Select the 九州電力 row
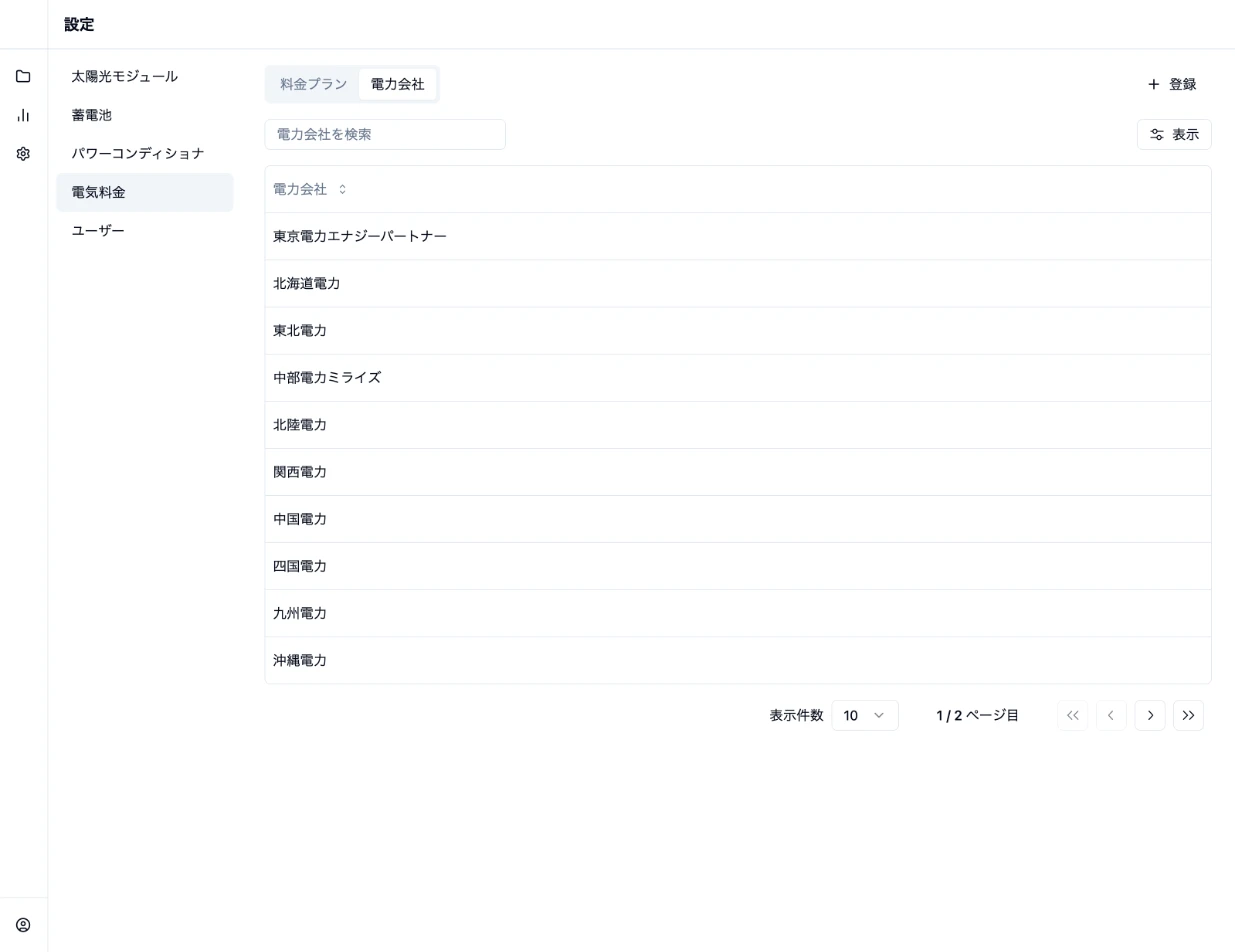 tap(738, 613)
